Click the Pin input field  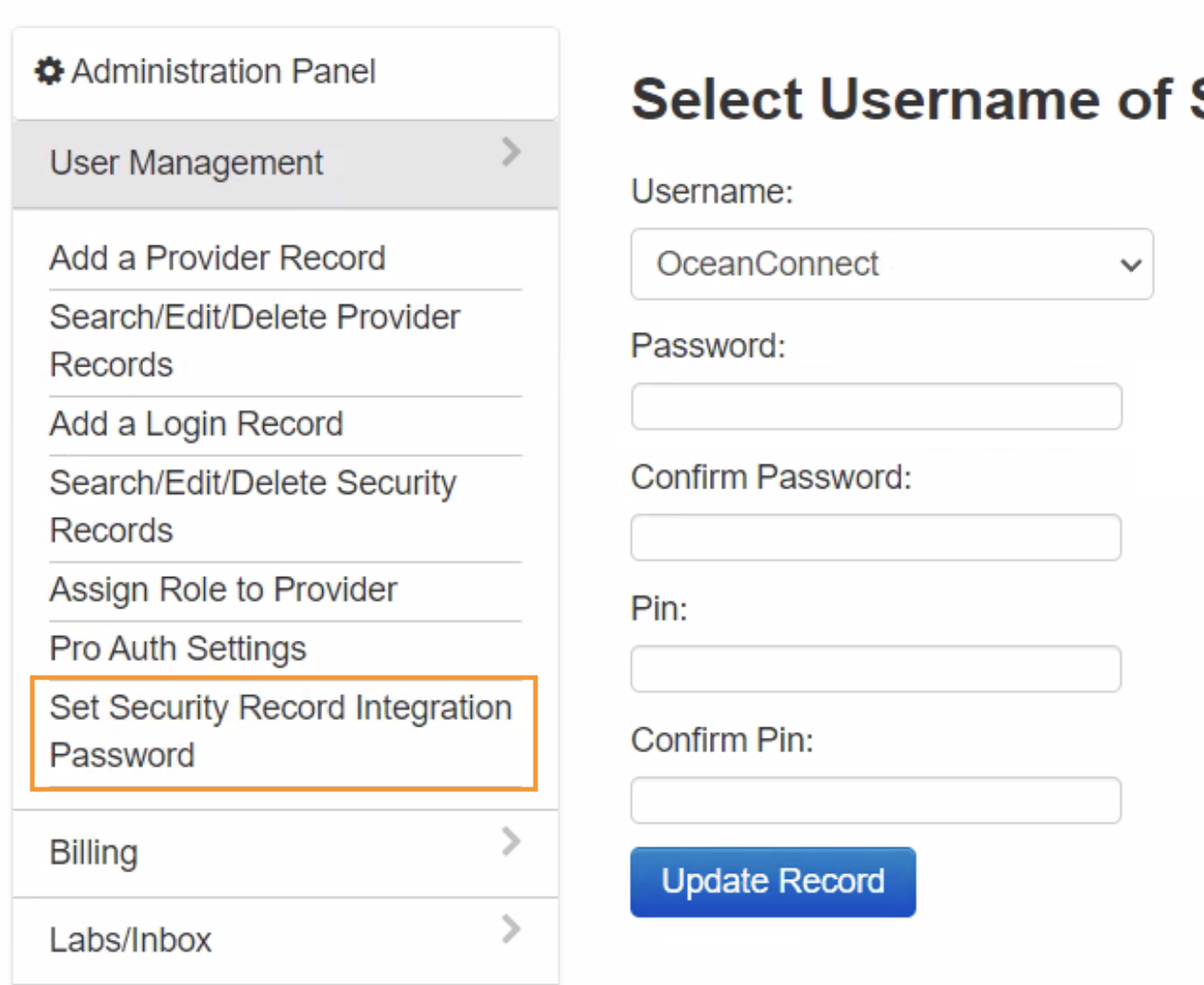(x=875, y=669)
